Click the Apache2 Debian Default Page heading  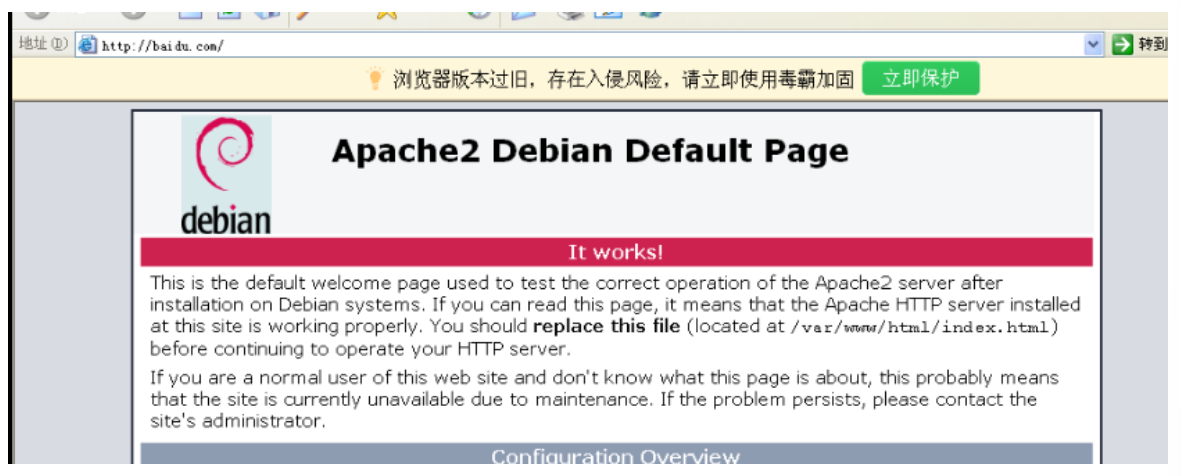590,151
